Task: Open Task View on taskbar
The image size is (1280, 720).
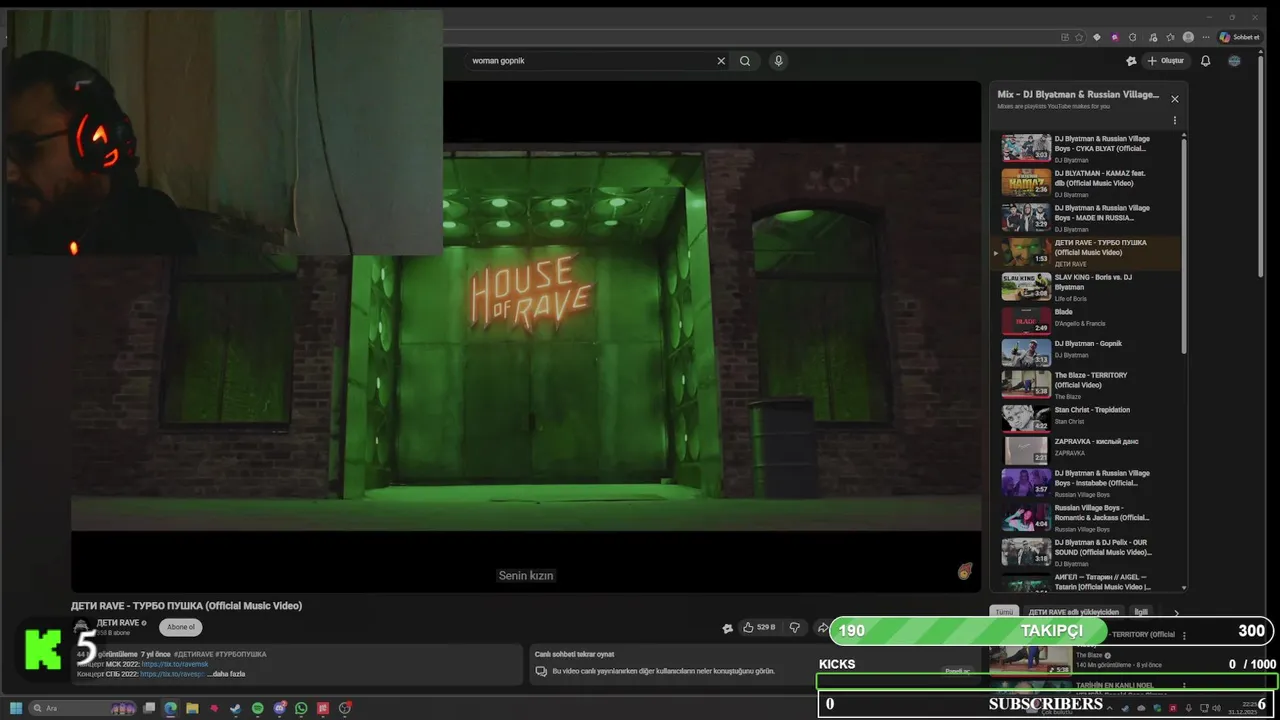Action: pyautogui.click(x=149, y=708)
